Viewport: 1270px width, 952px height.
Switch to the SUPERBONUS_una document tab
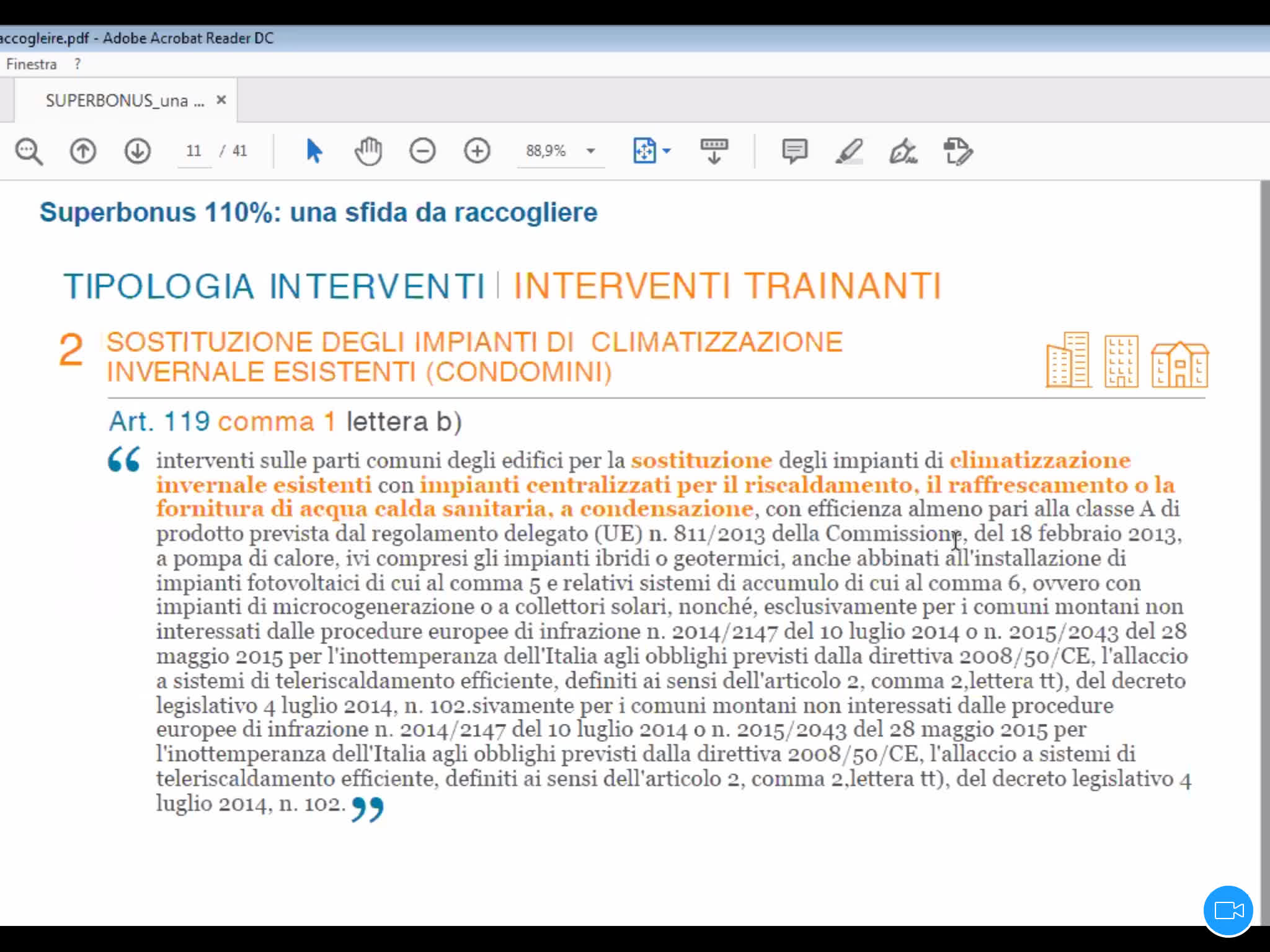click(125, 100)
